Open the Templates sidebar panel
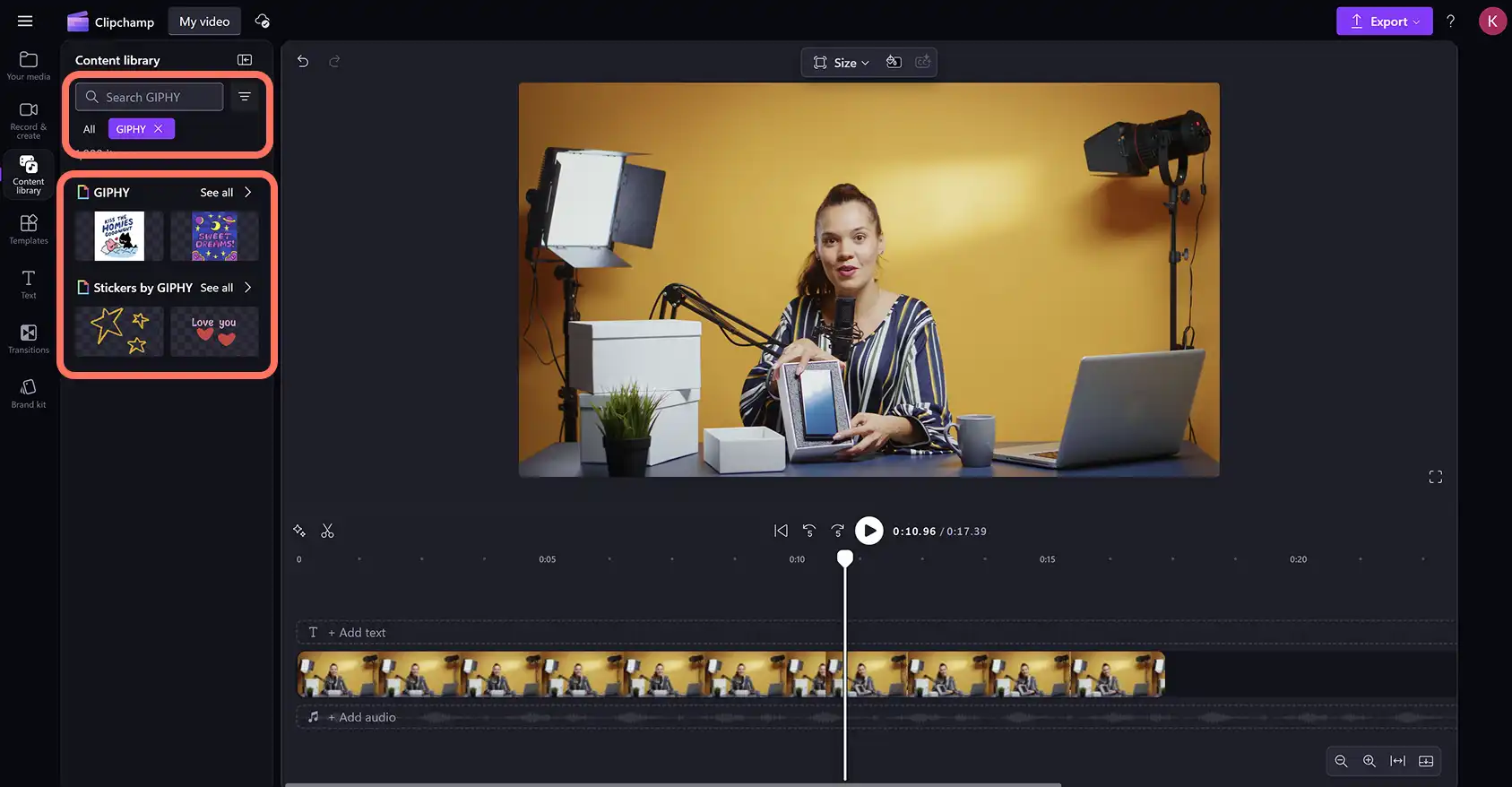The width and height of the screenshot is (1512, 787). point(29,229)
